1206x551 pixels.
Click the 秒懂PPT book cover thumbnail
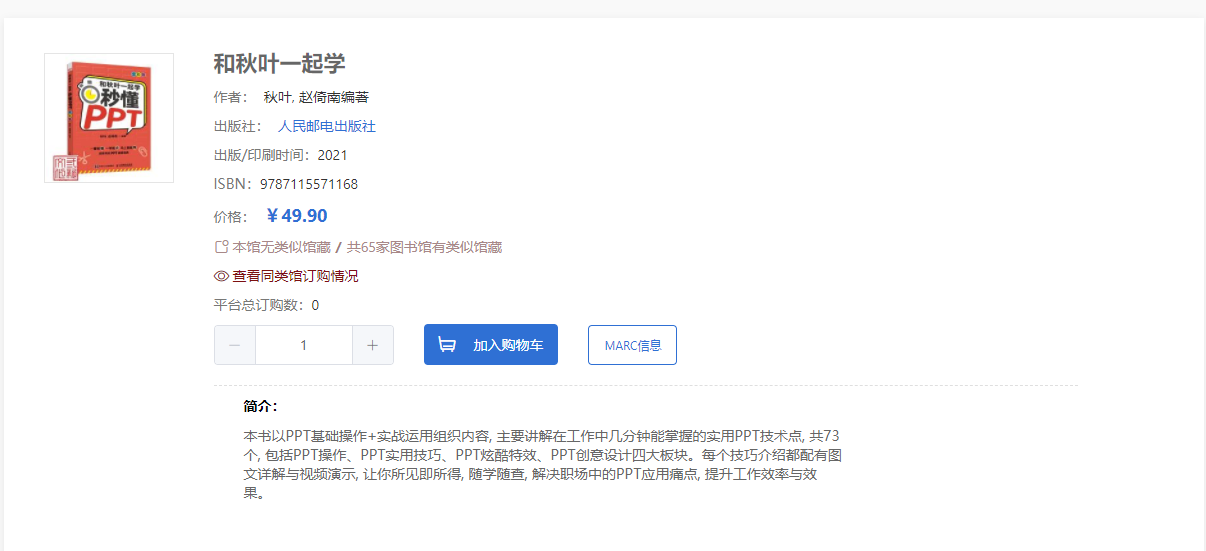[x=109, y=118]
